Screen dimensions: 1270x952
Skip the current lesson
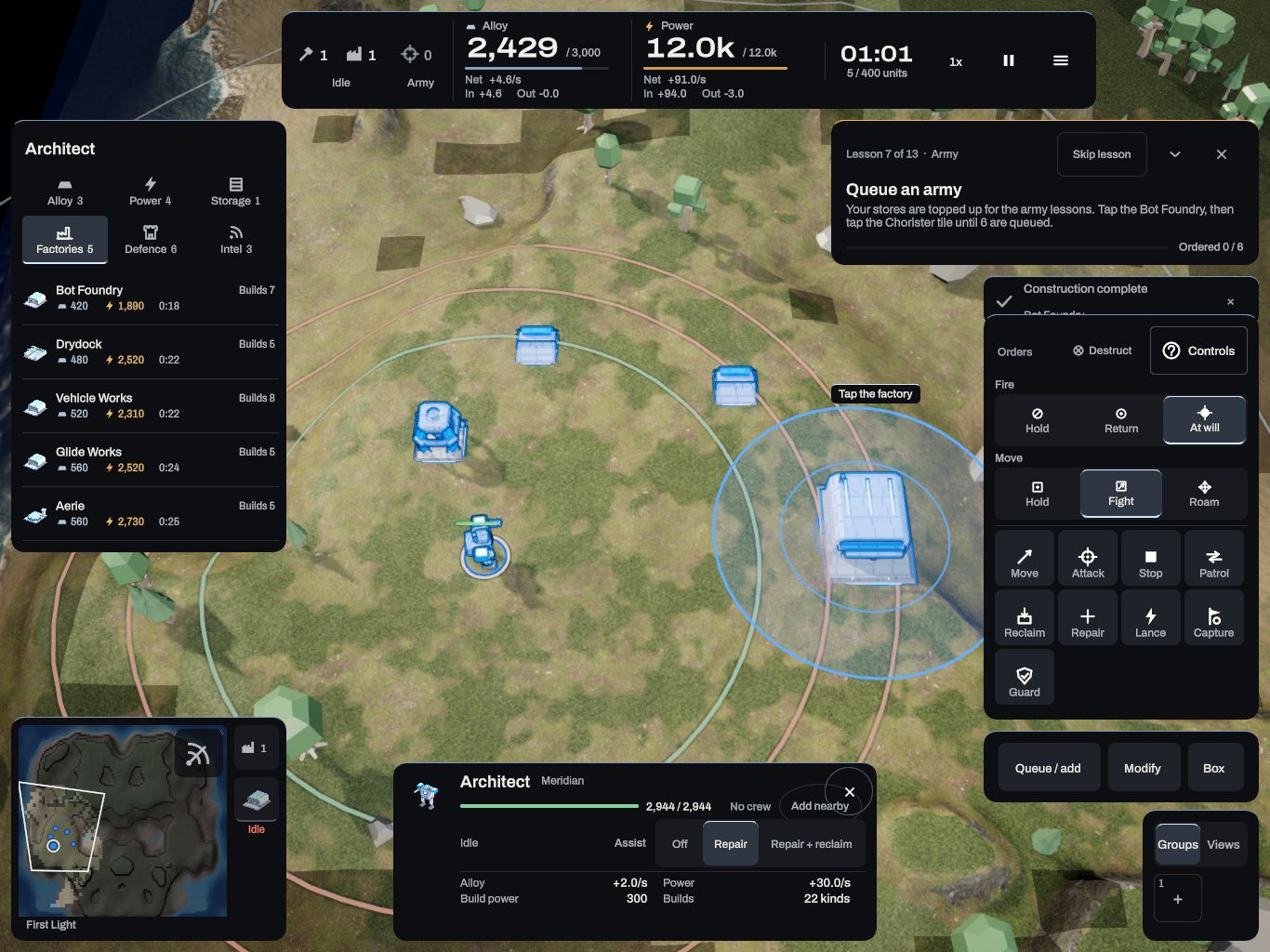1102,154
